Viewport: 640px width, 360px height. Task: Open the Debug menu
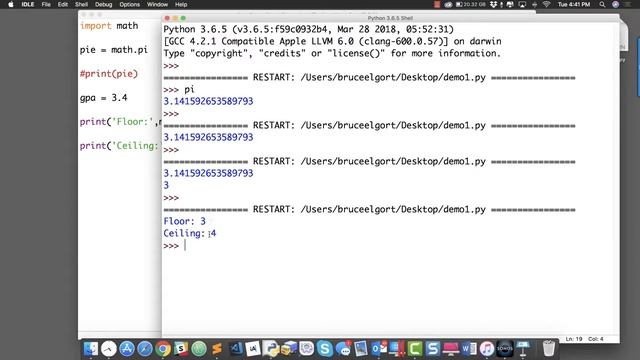click(104, 4)
